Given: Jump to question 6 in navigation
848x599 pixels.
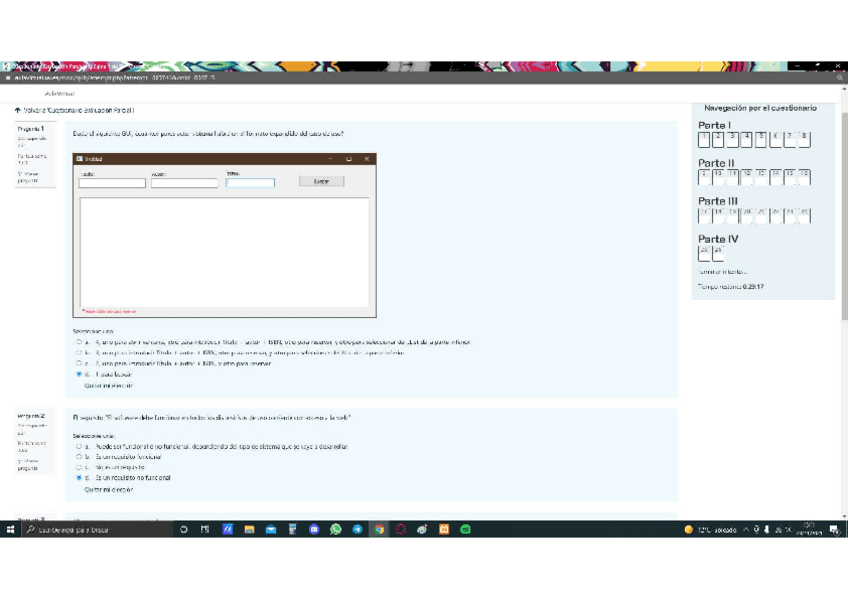Looking at the screenshot, I should point(776,139).
